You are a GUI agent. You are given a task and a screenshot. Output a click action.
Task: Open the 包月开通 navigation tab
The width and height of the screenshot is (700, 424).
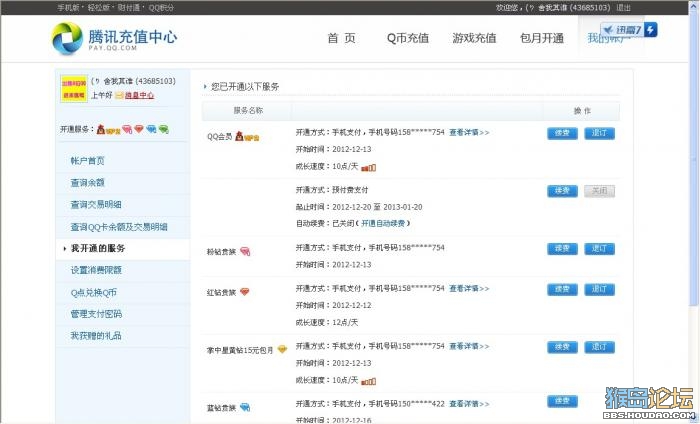[542, 38]
